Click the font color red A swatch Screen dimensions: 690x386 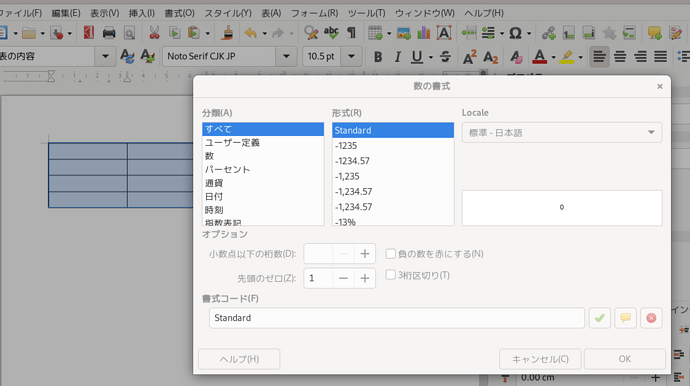tap(540, 56)
